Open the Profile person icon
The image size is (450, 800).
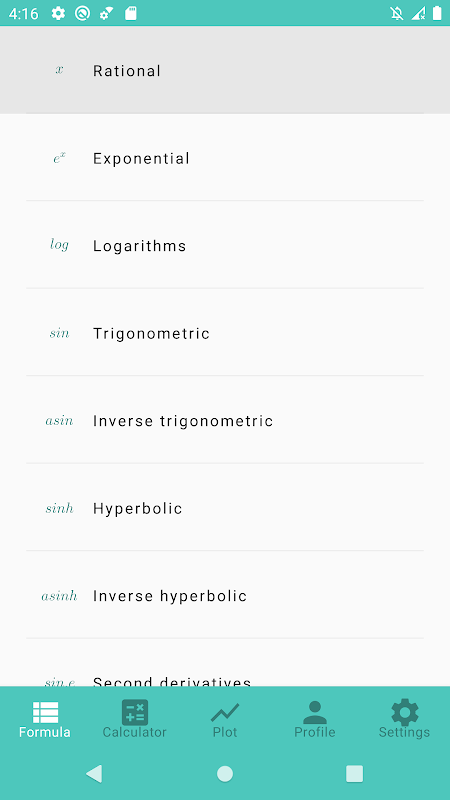(315, 712)
